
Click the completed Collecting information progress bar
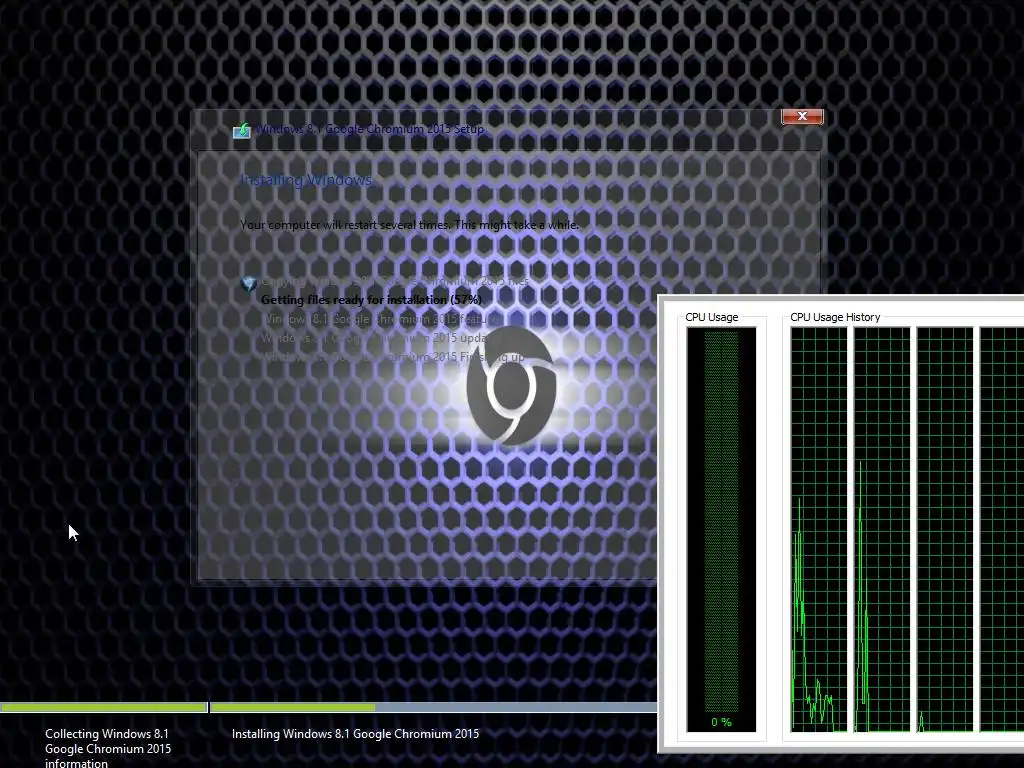(103, 707)
